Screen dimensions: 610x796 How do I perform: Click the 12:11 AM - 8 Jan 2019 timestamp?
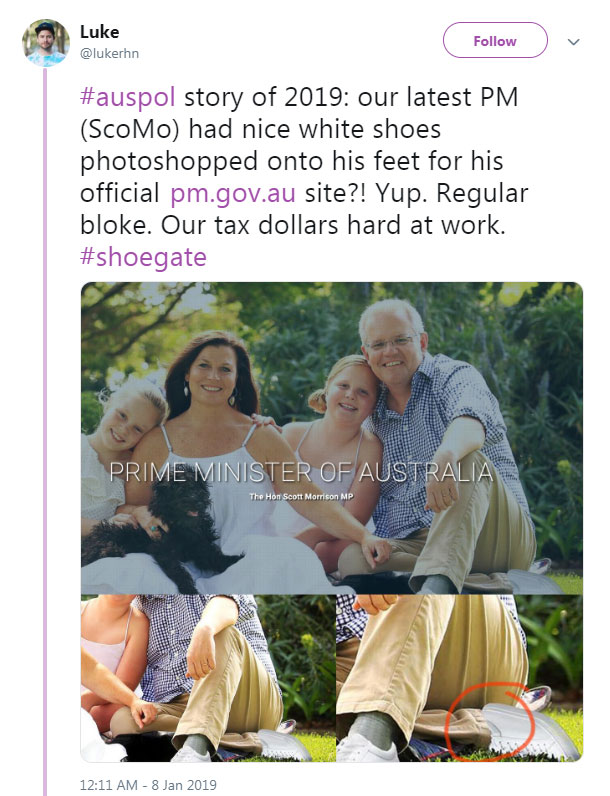coord(148,785)
